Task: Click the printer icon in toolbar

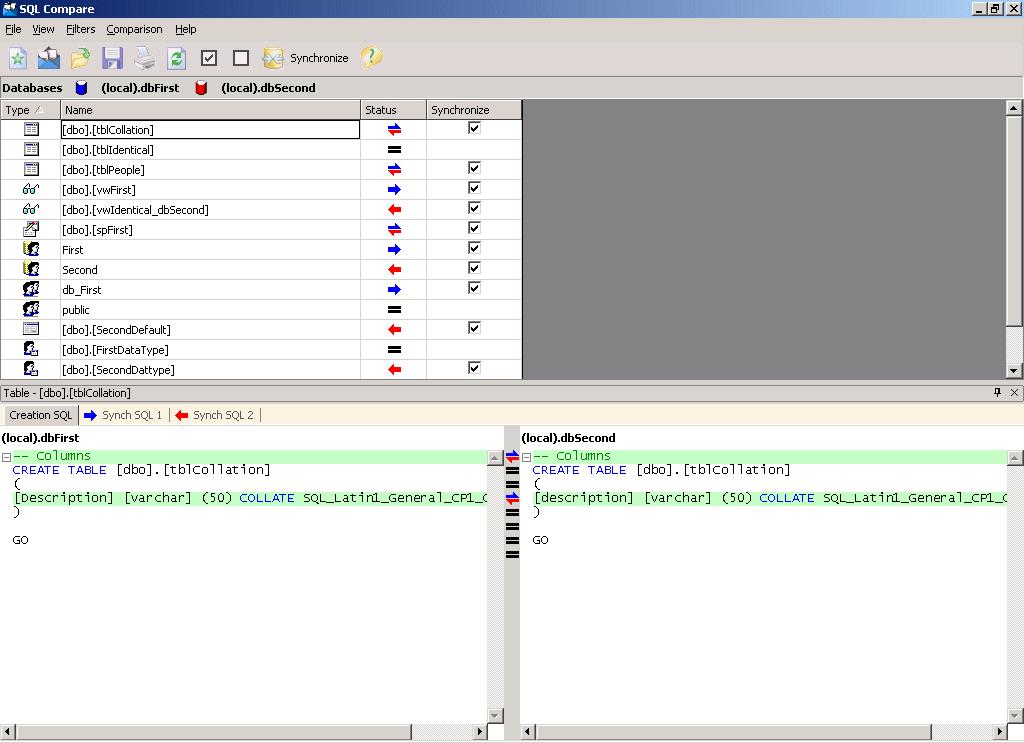Action: tap(145, 58)
